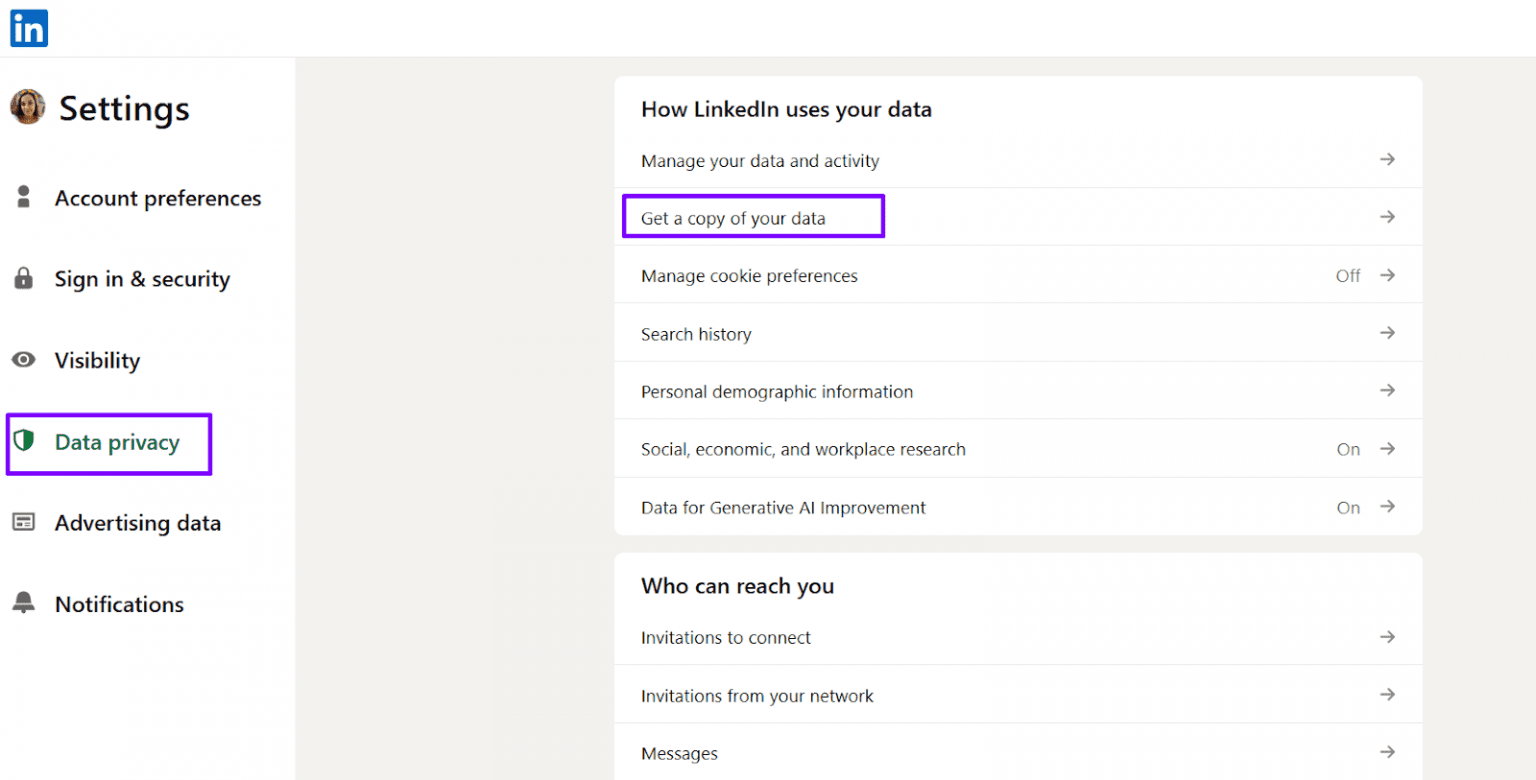
Task: Click the Notifications bell icon
Action: (x=23, y=603)
